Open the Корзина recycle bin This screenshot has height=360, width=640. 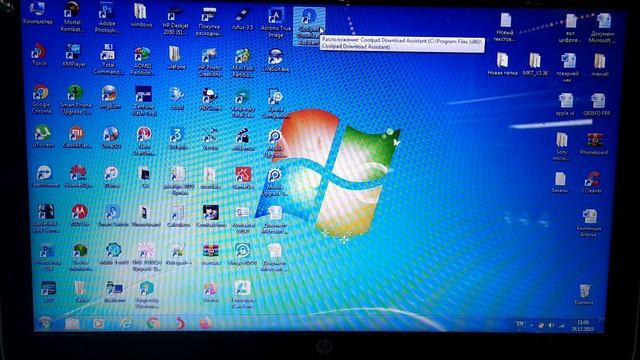584,295
